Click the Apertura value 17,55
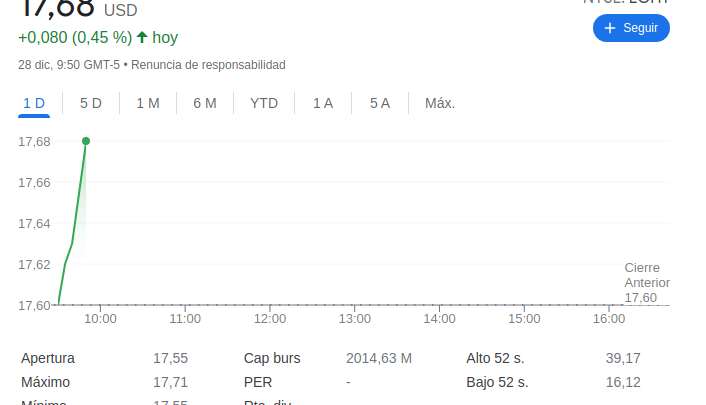Screen dimensions: 706x405 [170, 358]
